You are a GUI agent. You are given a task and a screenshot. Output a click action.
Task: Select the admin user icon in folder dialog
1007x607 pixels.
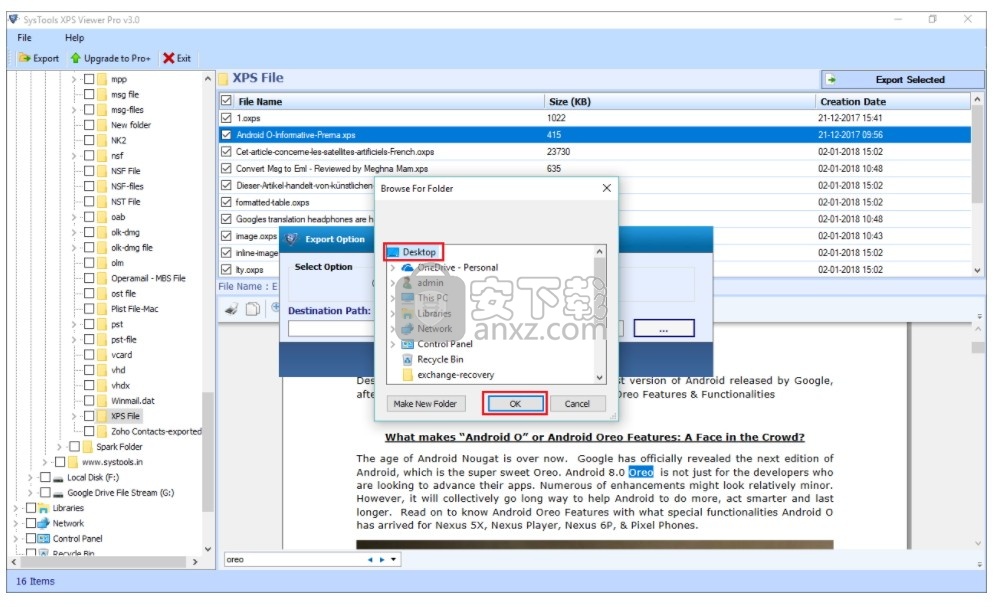point(407,283)
